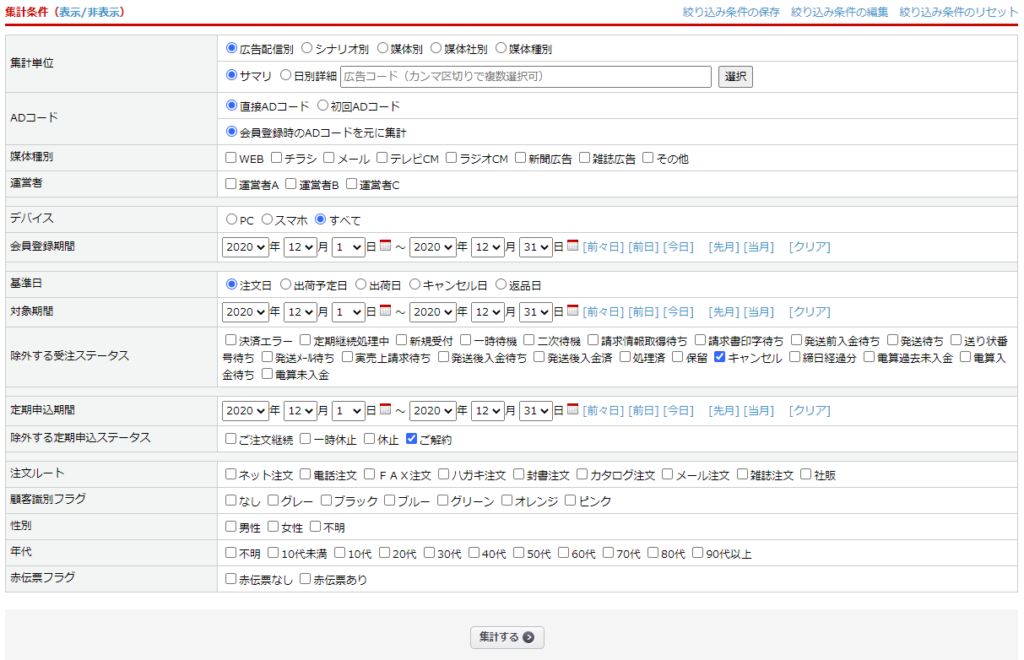The image size is (1024, 660).
Task: Open start date calendar for 定期申込期間
Action: click(x=385, y=410)
